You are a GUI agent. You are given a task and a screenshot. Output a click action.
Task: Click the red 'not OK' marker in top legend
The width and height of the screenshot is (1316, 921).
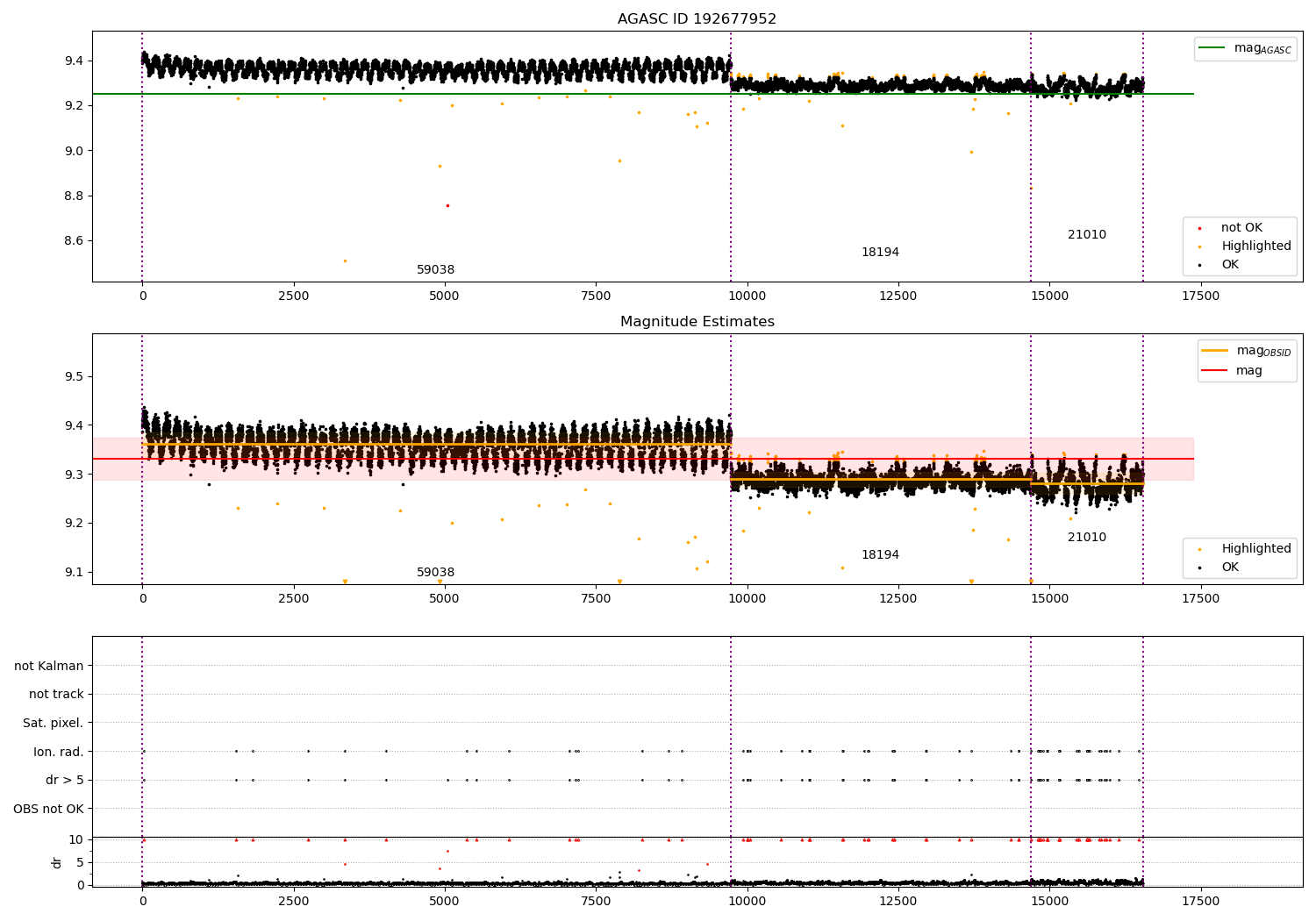click(x=1199, y=228)
